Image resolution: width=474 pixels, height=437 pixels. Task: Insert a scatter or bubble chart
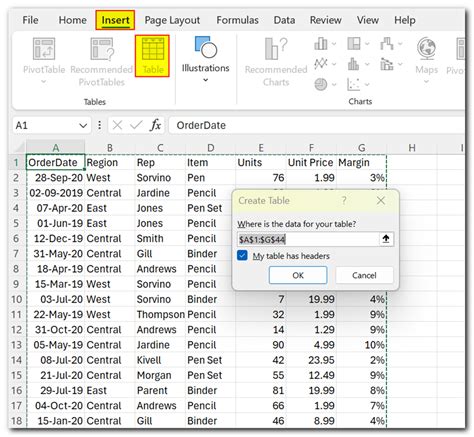click(354, 84)
